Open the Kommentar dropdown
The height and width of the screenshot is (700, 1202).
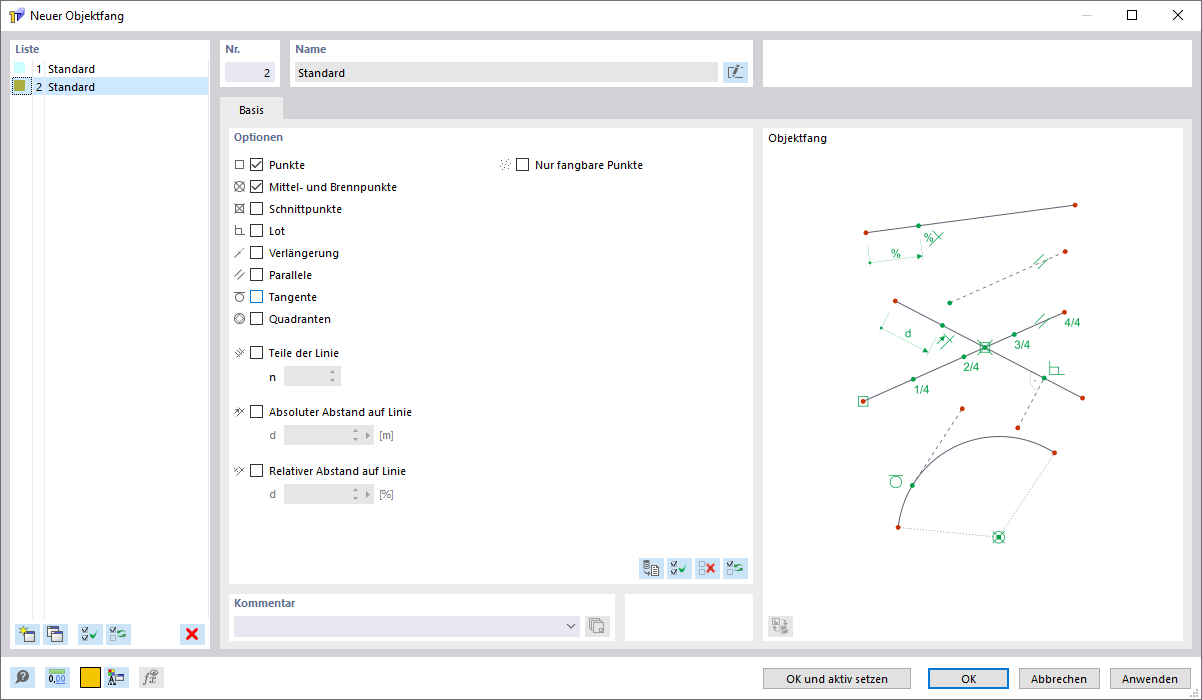(572, 626)
